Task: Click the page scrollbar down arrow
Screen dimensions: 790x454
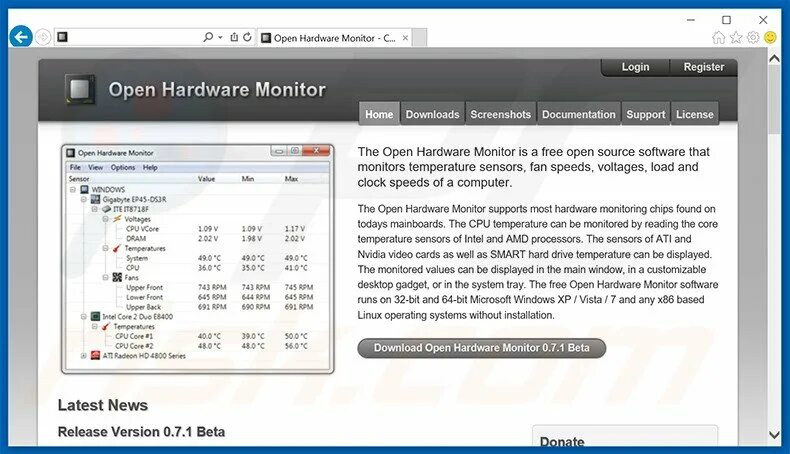Action: coord(774,434)
